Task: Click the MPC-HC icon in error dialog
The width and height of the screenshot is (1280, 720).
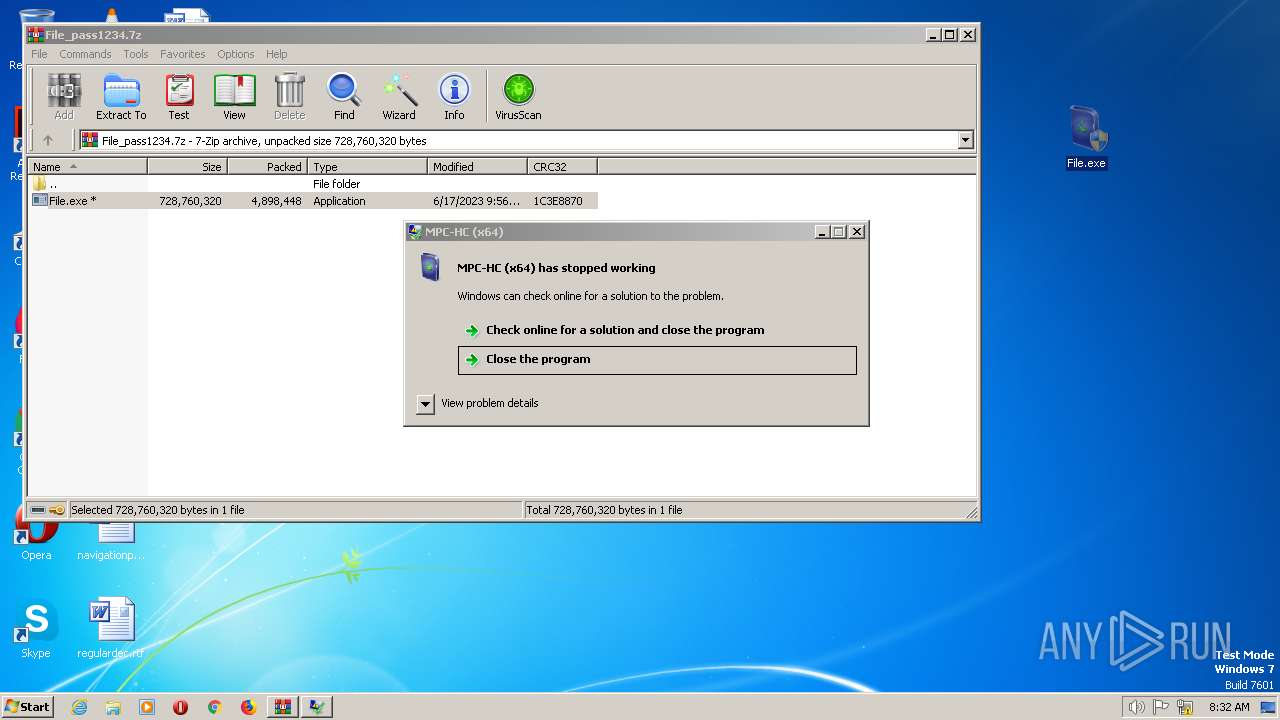Action: [430, 267]
